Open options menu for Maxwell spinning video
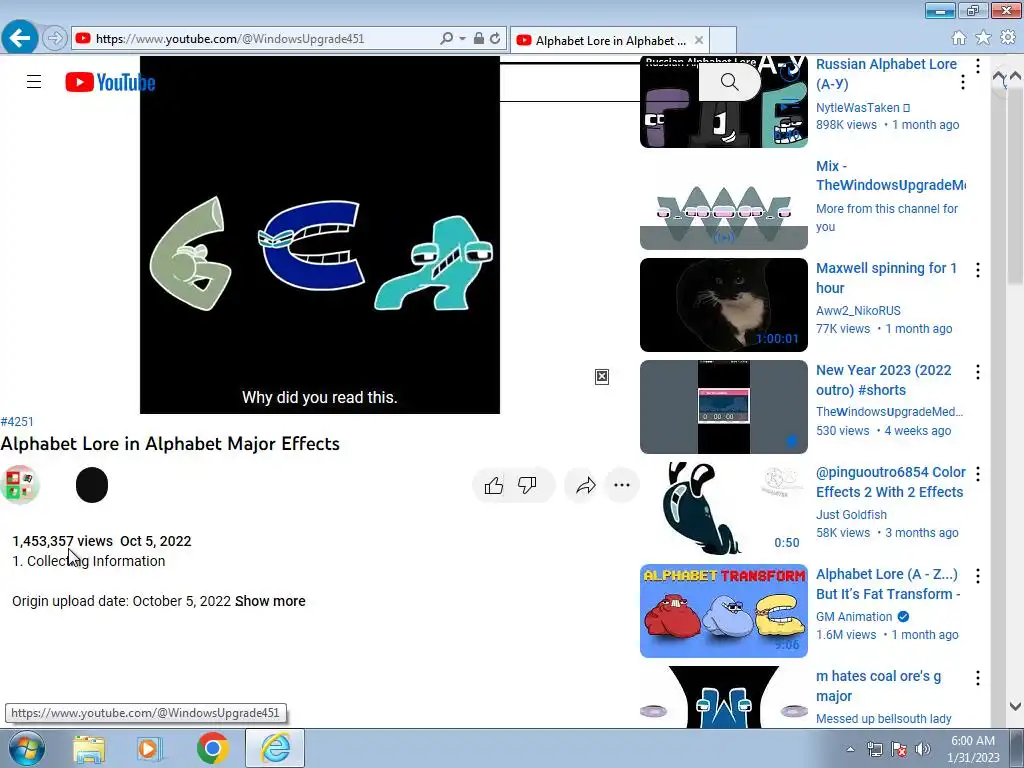The image size is (1024, 768). pyautogui.click(x=978, y=270)
